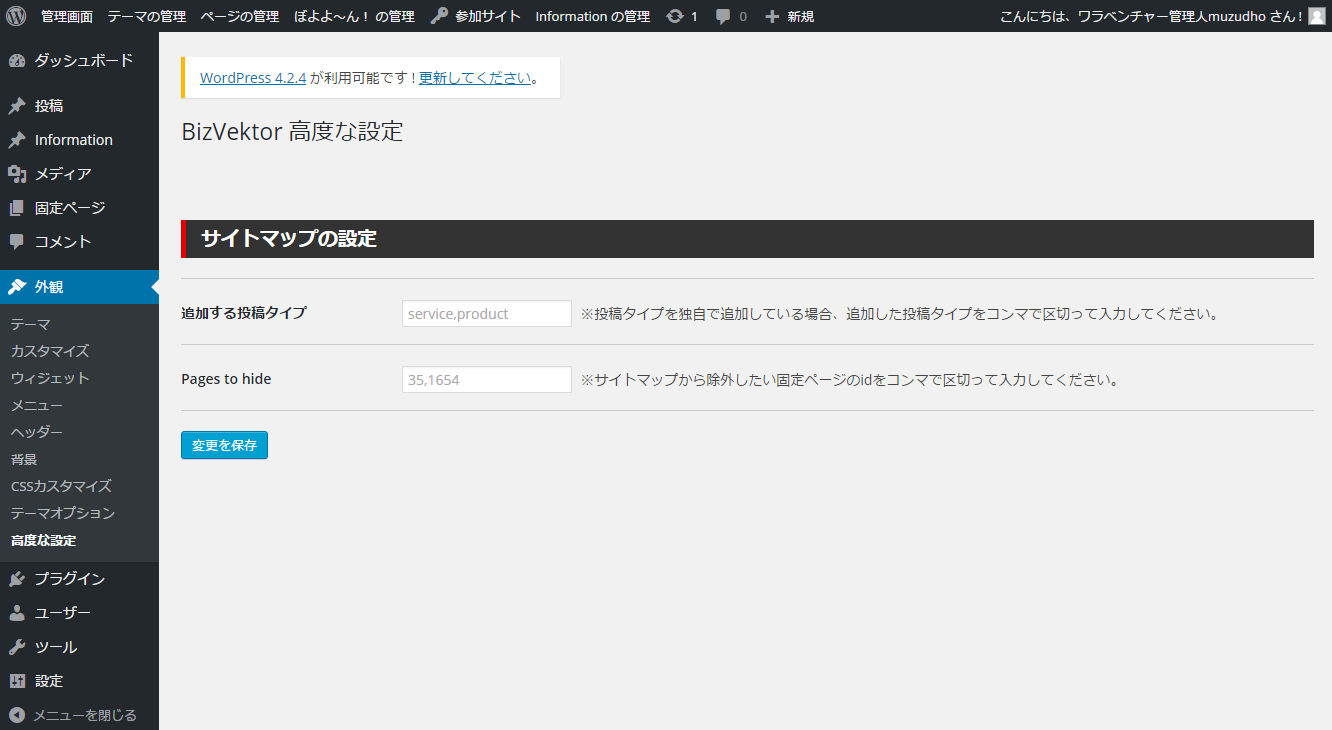
Task: Open 投稿 label in the sidebar
Action: (49, 106)
